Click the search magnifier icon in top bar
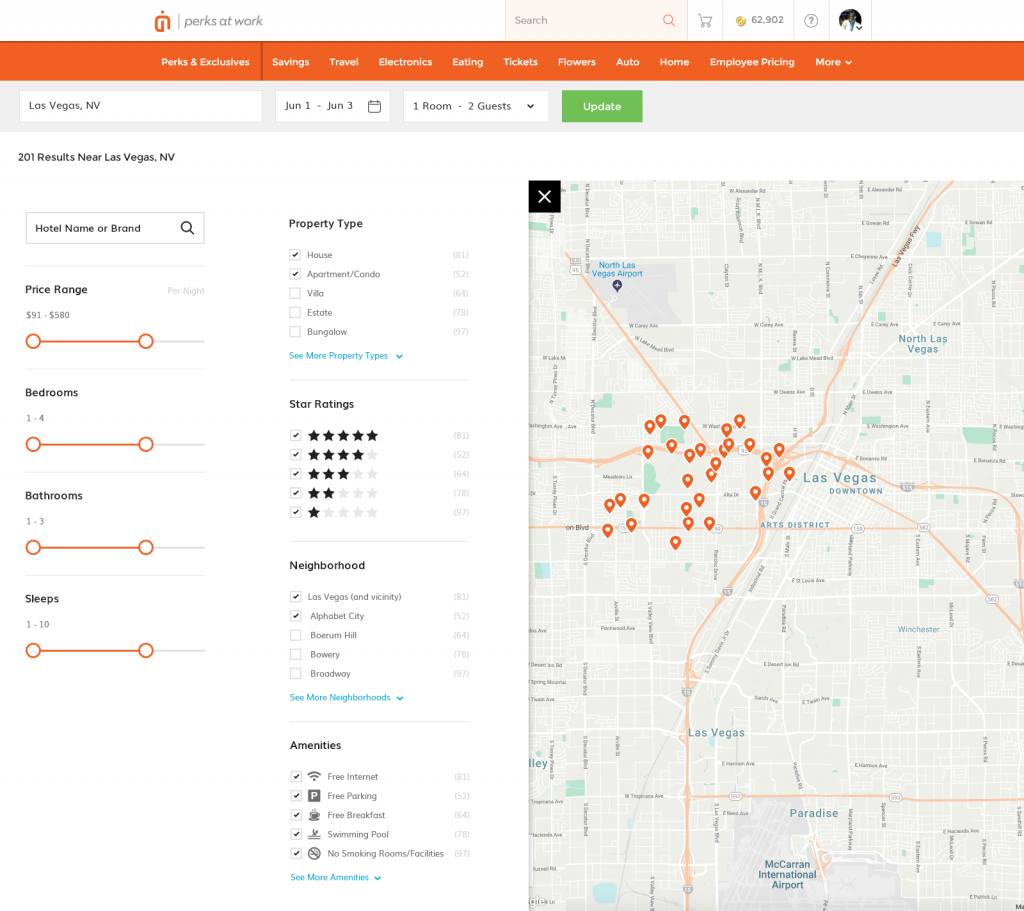 click(669, 20)
